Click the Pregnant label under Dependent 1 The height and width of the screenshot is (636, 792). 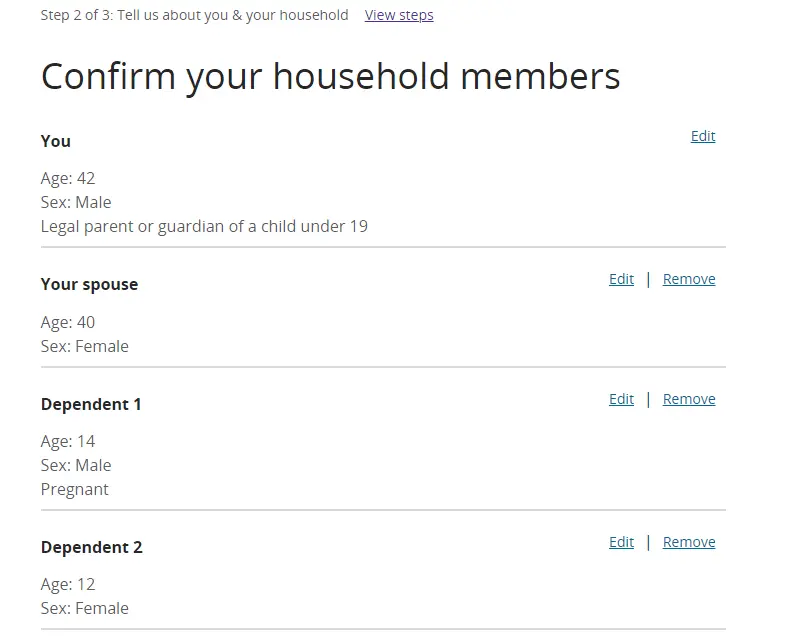coord(75,489)
